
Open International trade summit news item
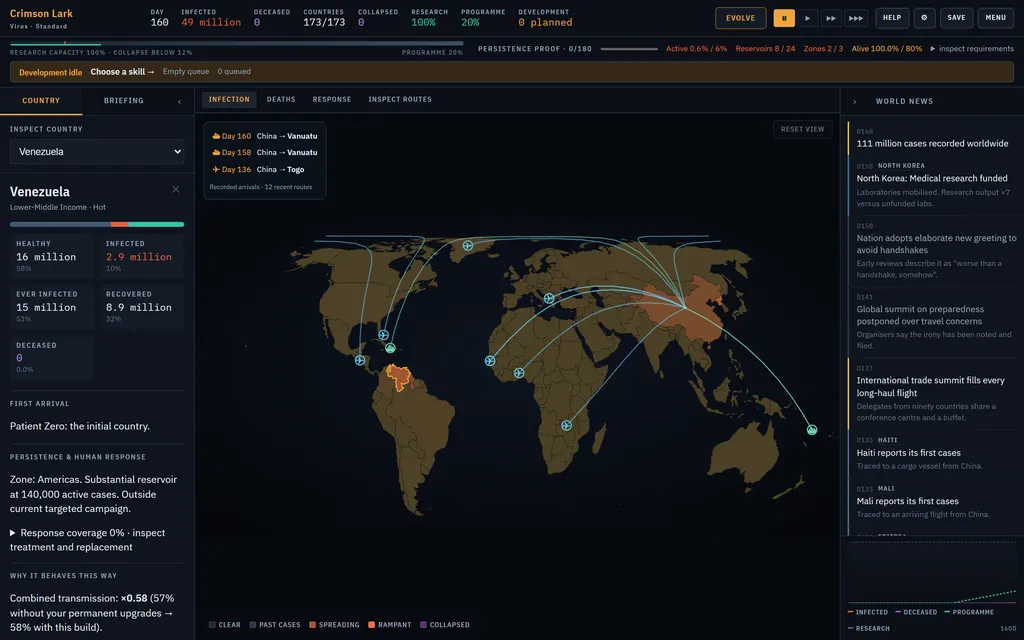(x=933, y=393)
